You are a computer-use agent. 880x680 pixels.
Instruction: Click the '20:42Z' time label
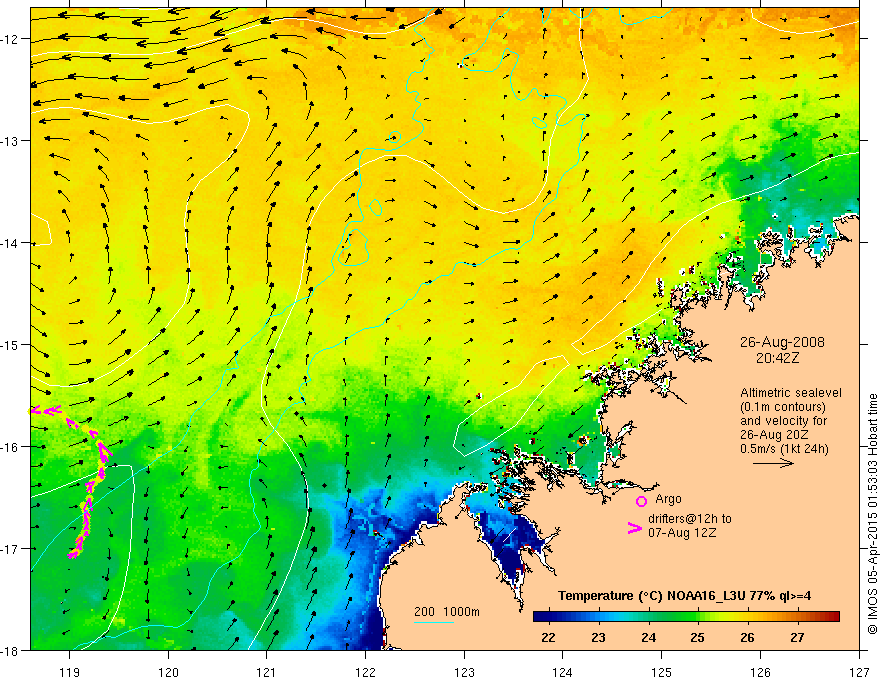[x=777, y=358]
